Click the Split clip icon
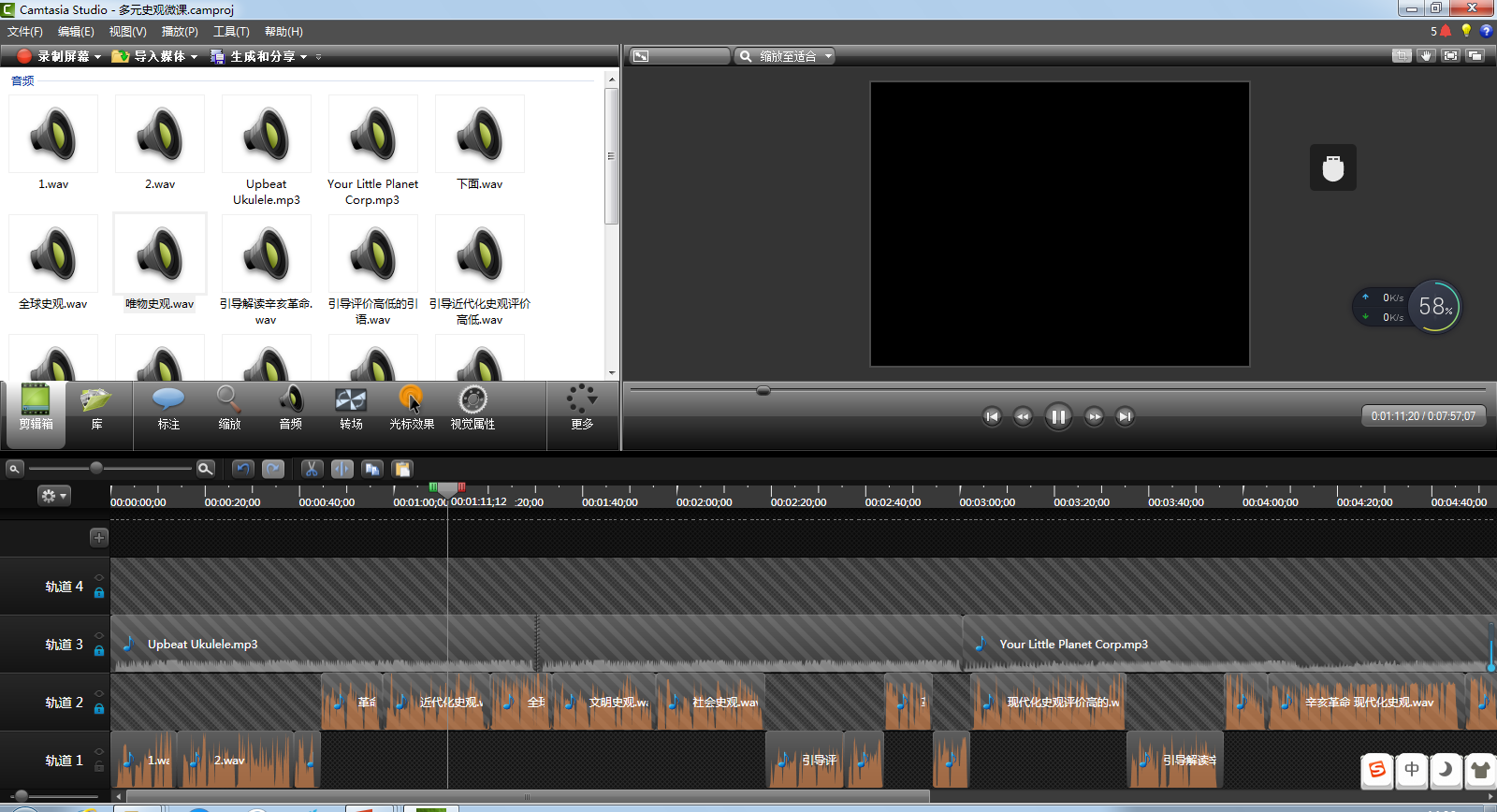1497x812 pixels. [x=342, y=469]
